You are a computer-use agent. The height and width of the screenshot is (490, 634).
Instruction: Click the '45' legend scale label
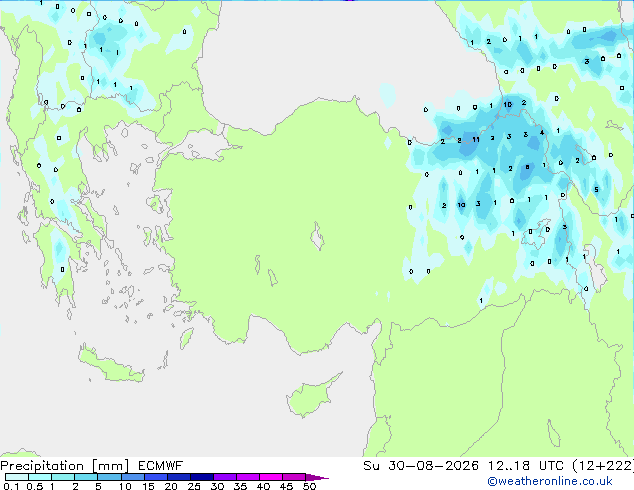pos(286,486)
